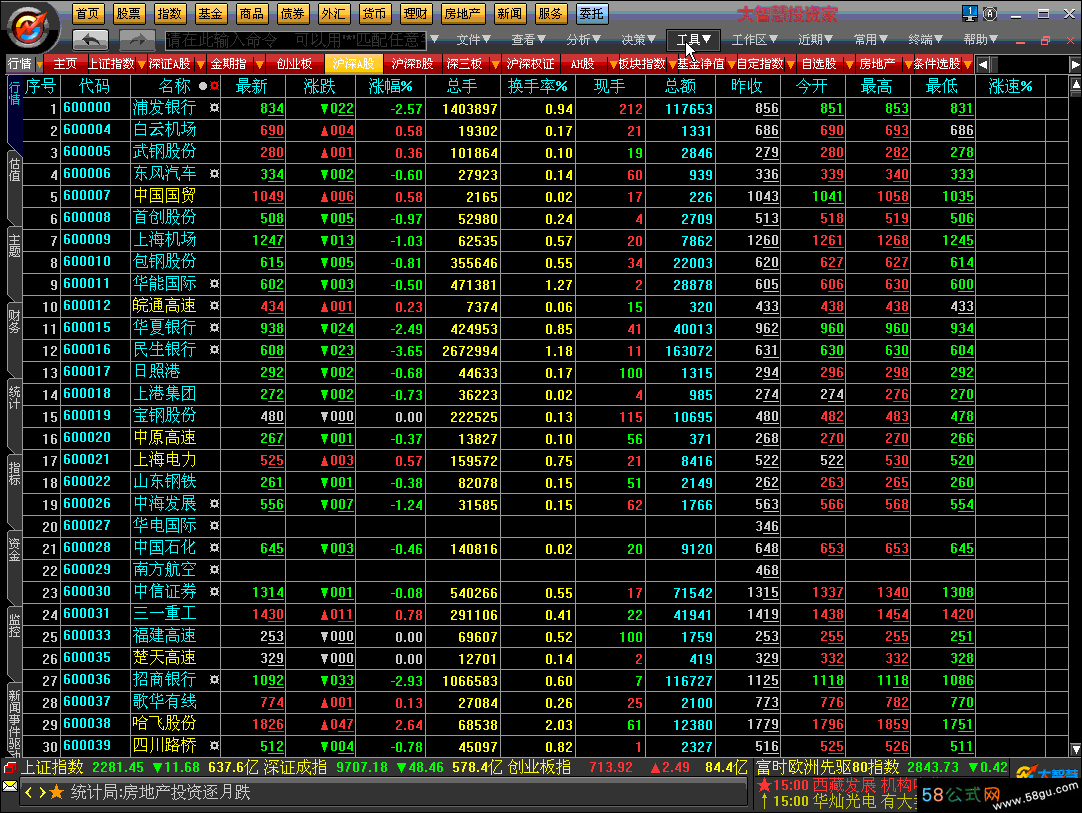Click the marker icon beside 浦发银行
This screenshot has width=1082, height=813.
click(215, 108)
